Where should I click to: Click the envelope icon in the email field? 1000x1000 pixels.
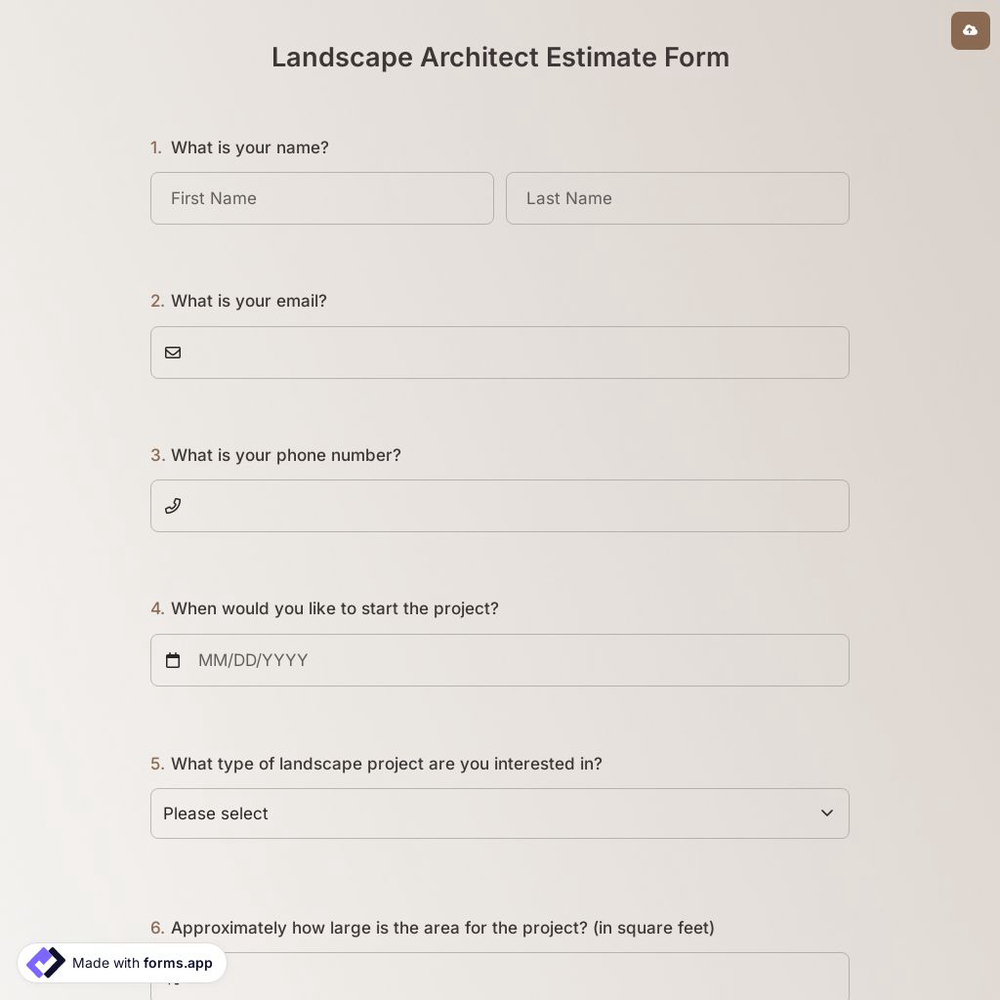coord(172,351)
